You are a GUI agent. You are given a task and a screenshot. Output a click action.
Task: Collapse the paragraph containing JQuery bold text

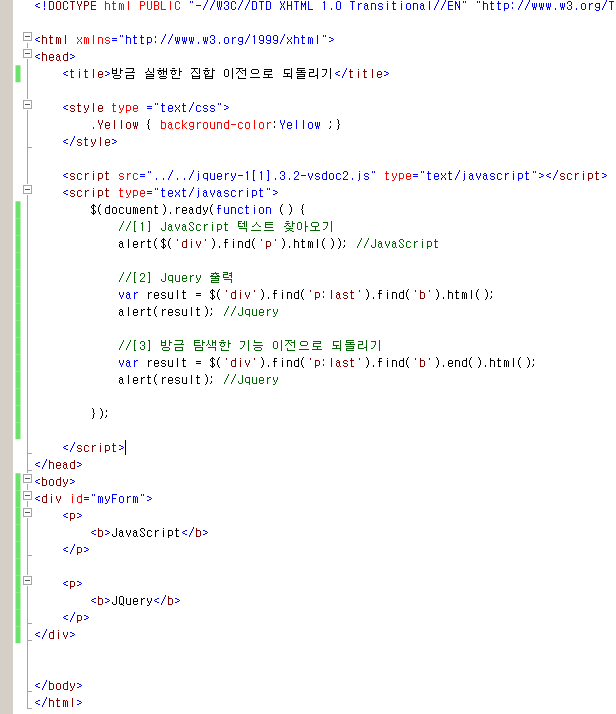point(27,581)
